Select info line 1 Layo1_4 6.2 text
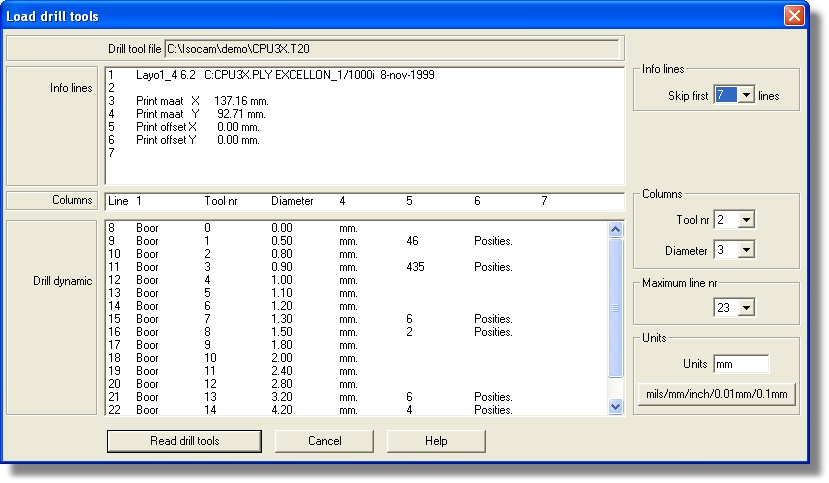 (x=271, y=75)
